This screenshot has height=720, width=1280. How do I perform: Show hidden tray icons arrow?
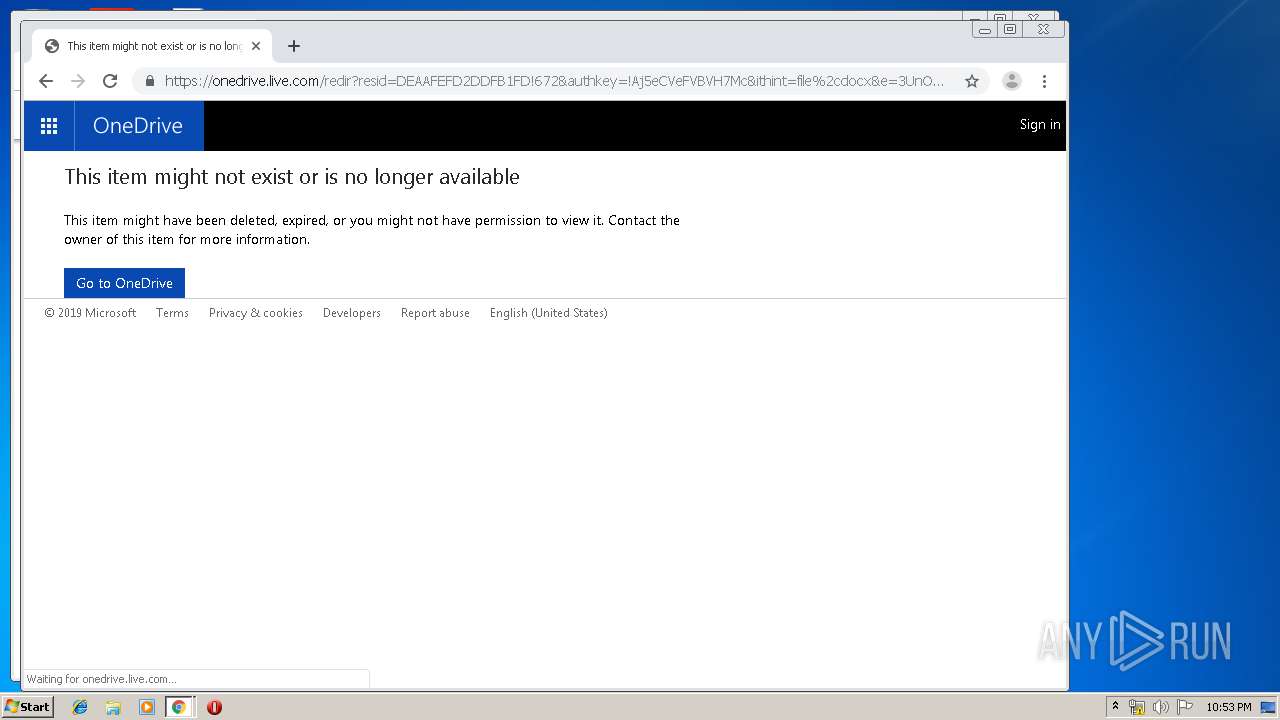click(1115, 706)
